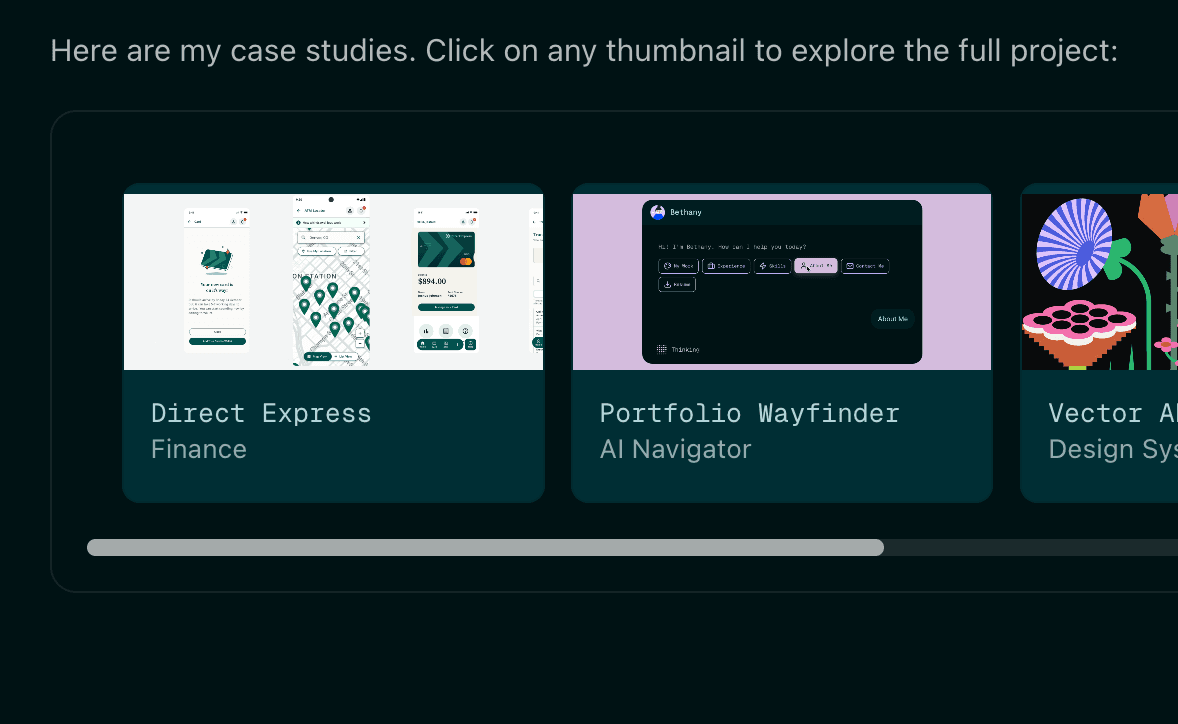Click the case studies intro sentence
This screenshot has width=1178, height=724.
point(584,51)
